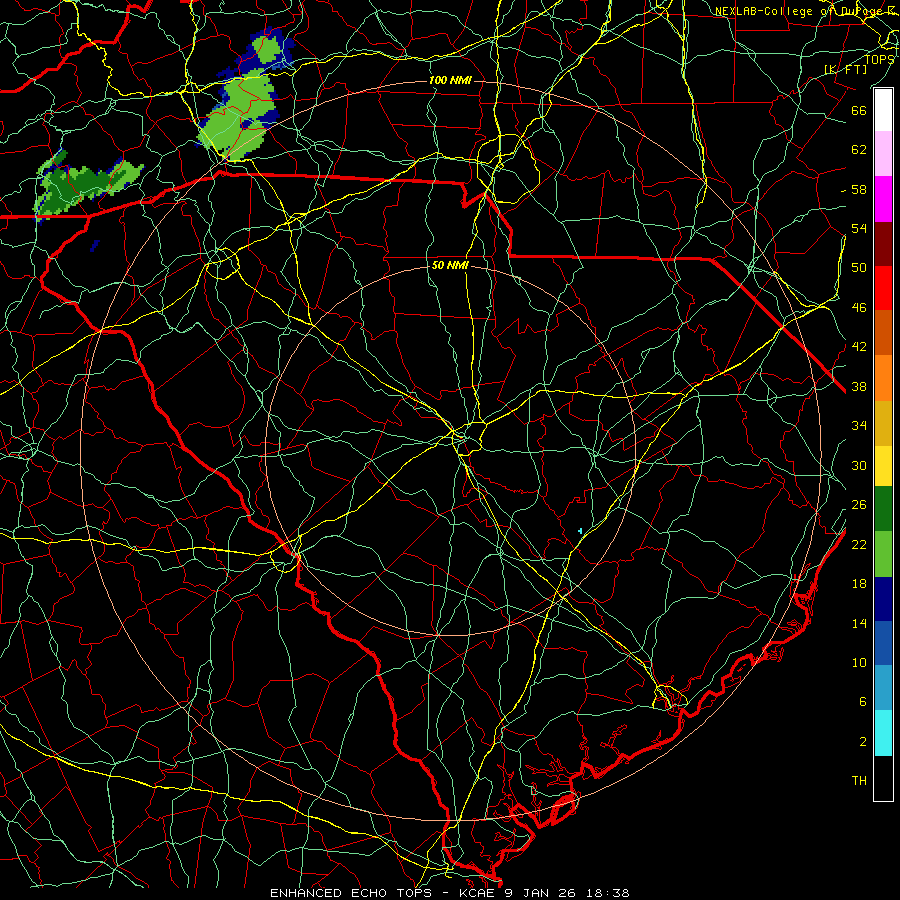Pick the bright orange legend swatch
This screenshot has height=900, width=900.
coord(883,377)
